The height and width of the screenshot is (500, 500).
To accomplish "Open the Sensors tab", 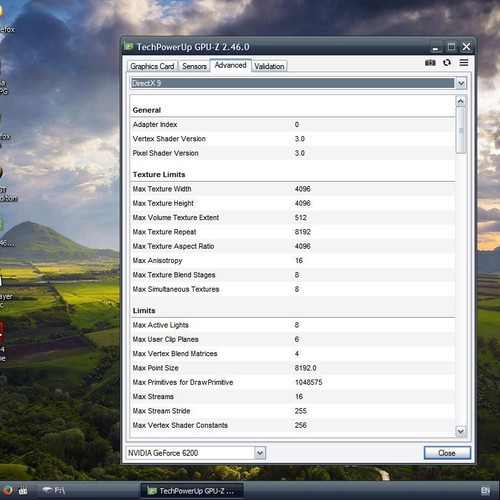I will tap(194, 66).
